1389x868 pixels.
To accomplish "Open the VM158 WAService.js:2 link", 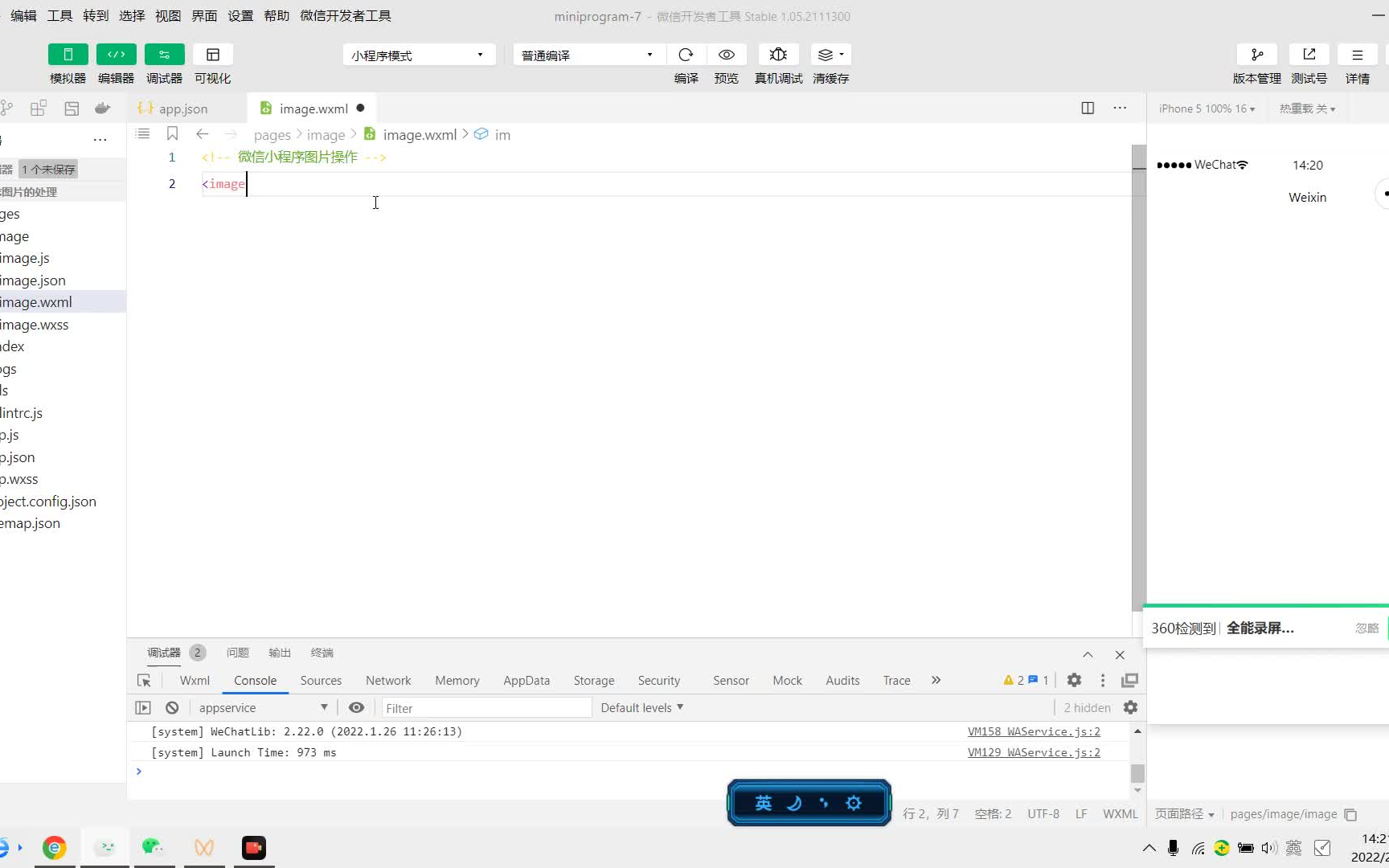I will (x=1034, y=731).
